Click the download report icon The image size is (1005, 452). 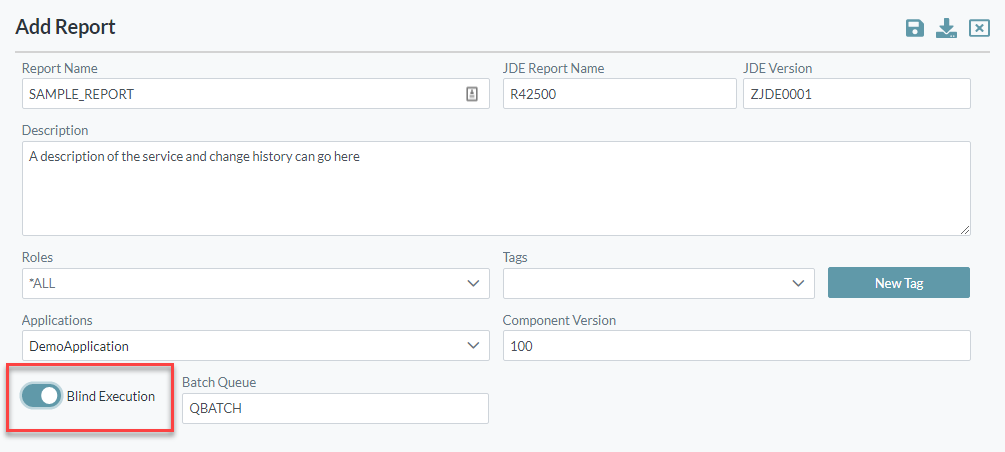click(946, 28)
